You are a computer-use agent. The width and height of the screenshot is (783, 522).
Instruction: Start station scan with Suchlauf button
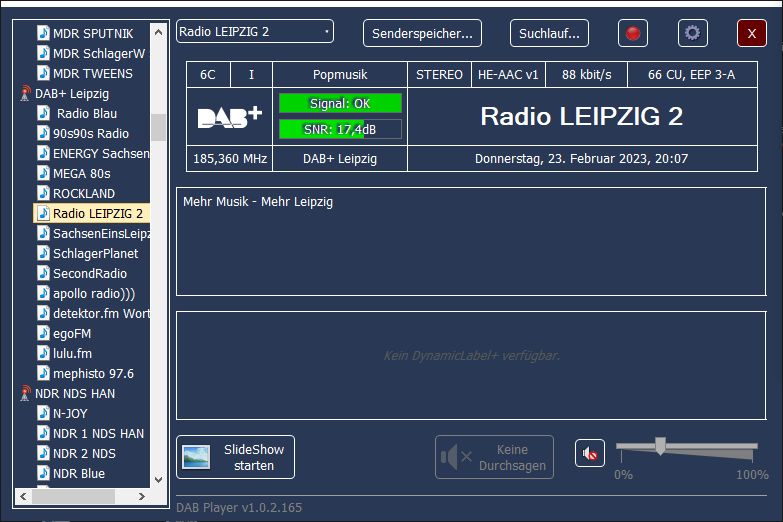coord(549,33)
